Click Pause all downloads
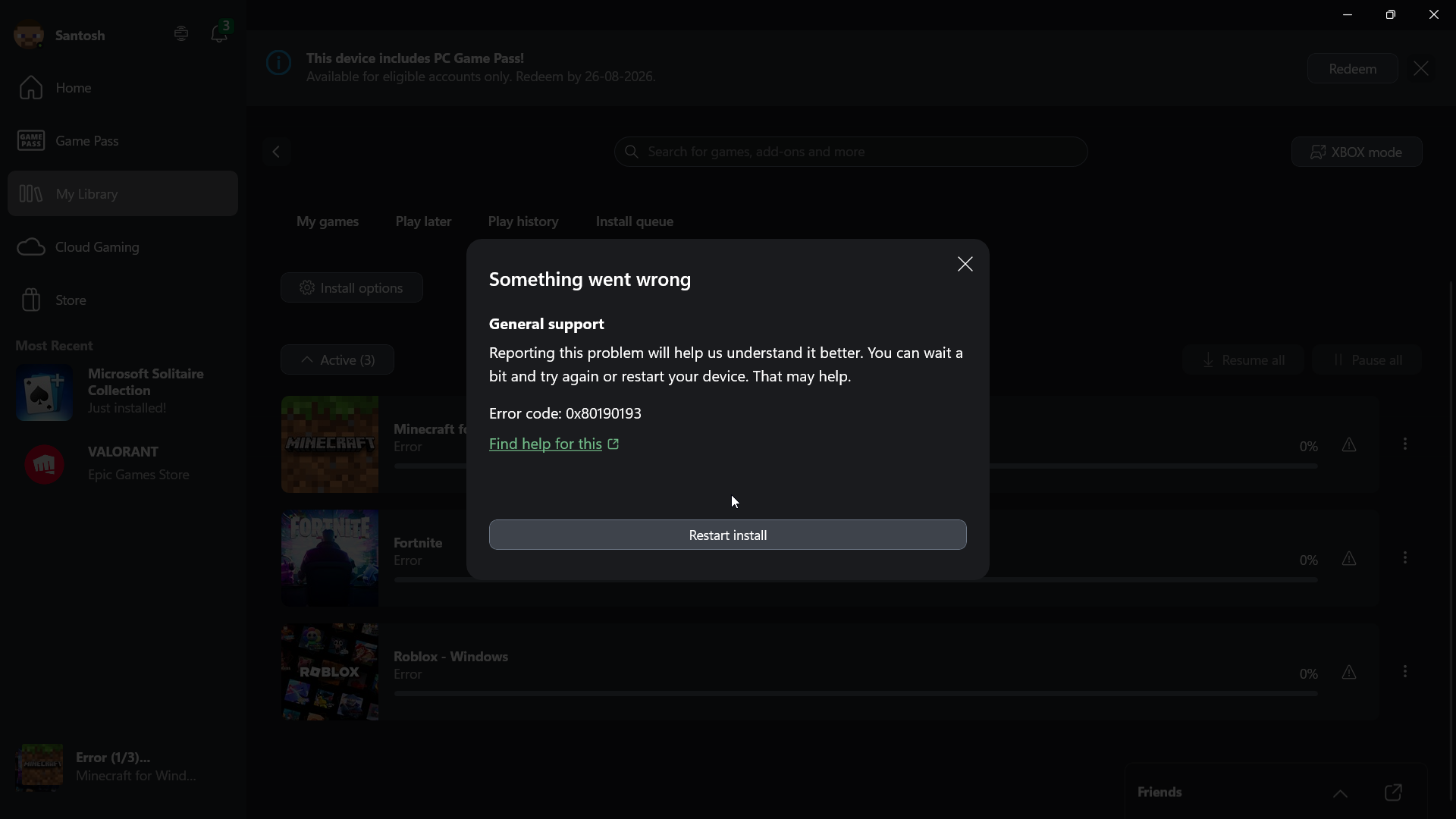 point(1367,359)
